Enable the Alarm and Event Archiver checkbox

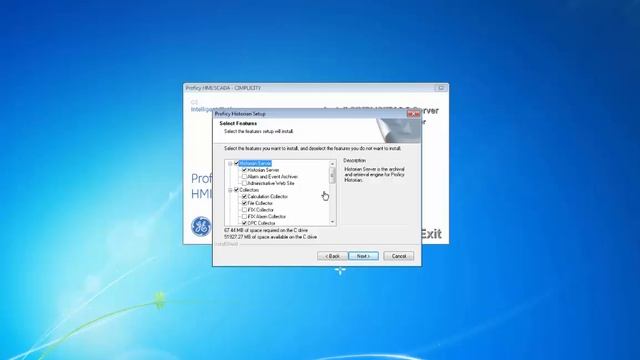click(x=244, y=177)
